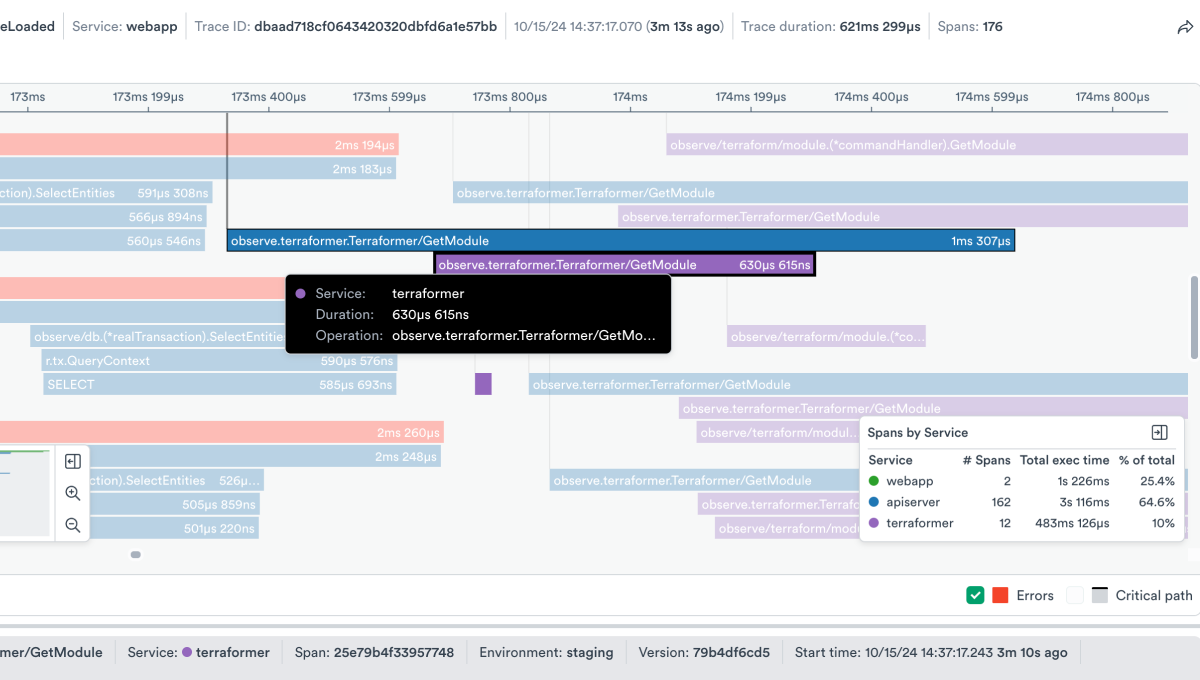Screen dimensions: 1200x680
Task: Click the webapp row in Spans by Service
Action: 1021,481
